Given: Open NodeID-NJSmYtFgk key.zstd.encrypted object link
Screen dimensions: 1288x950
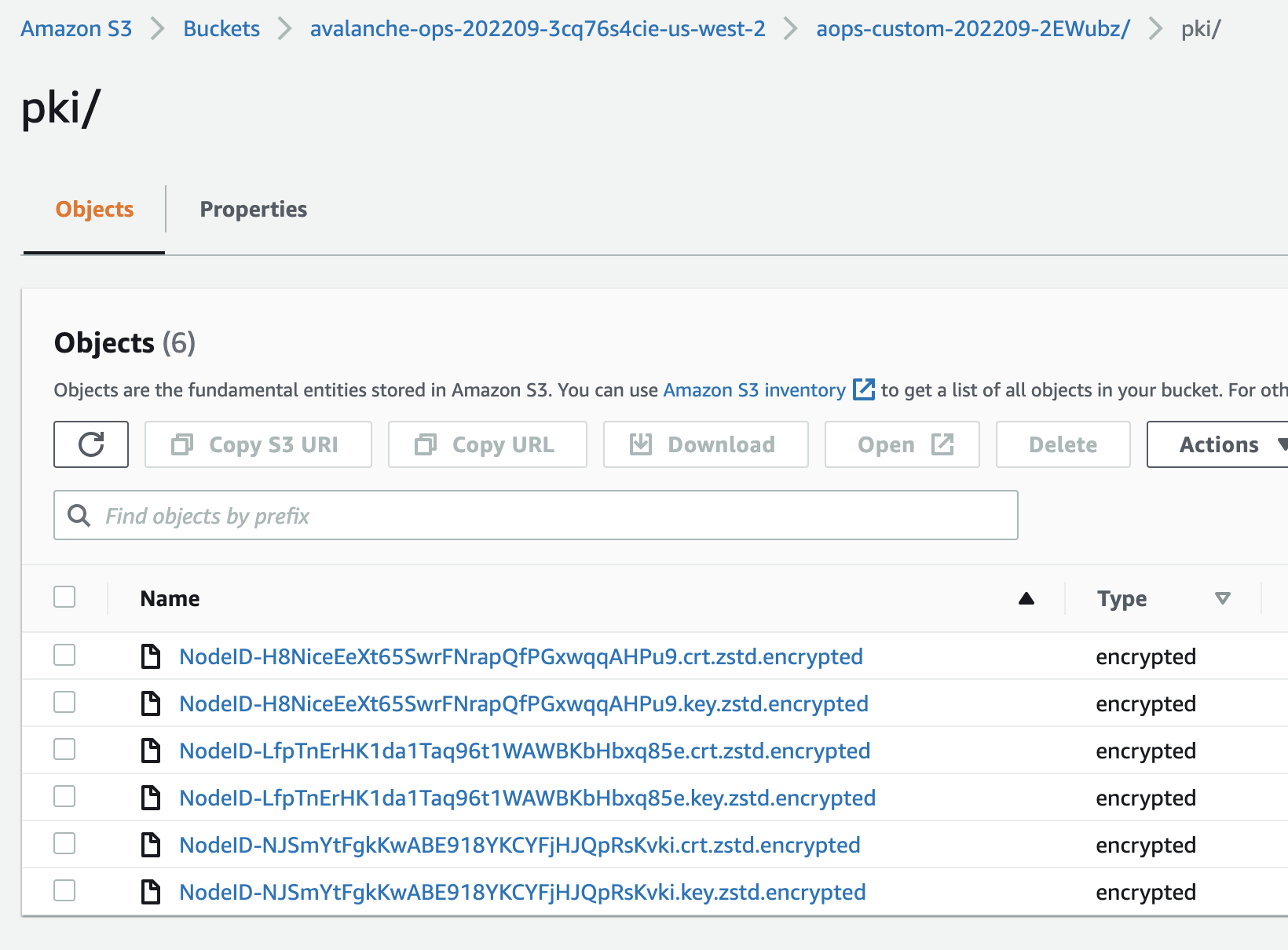Looking at the screenshot, I should (522, 892).
